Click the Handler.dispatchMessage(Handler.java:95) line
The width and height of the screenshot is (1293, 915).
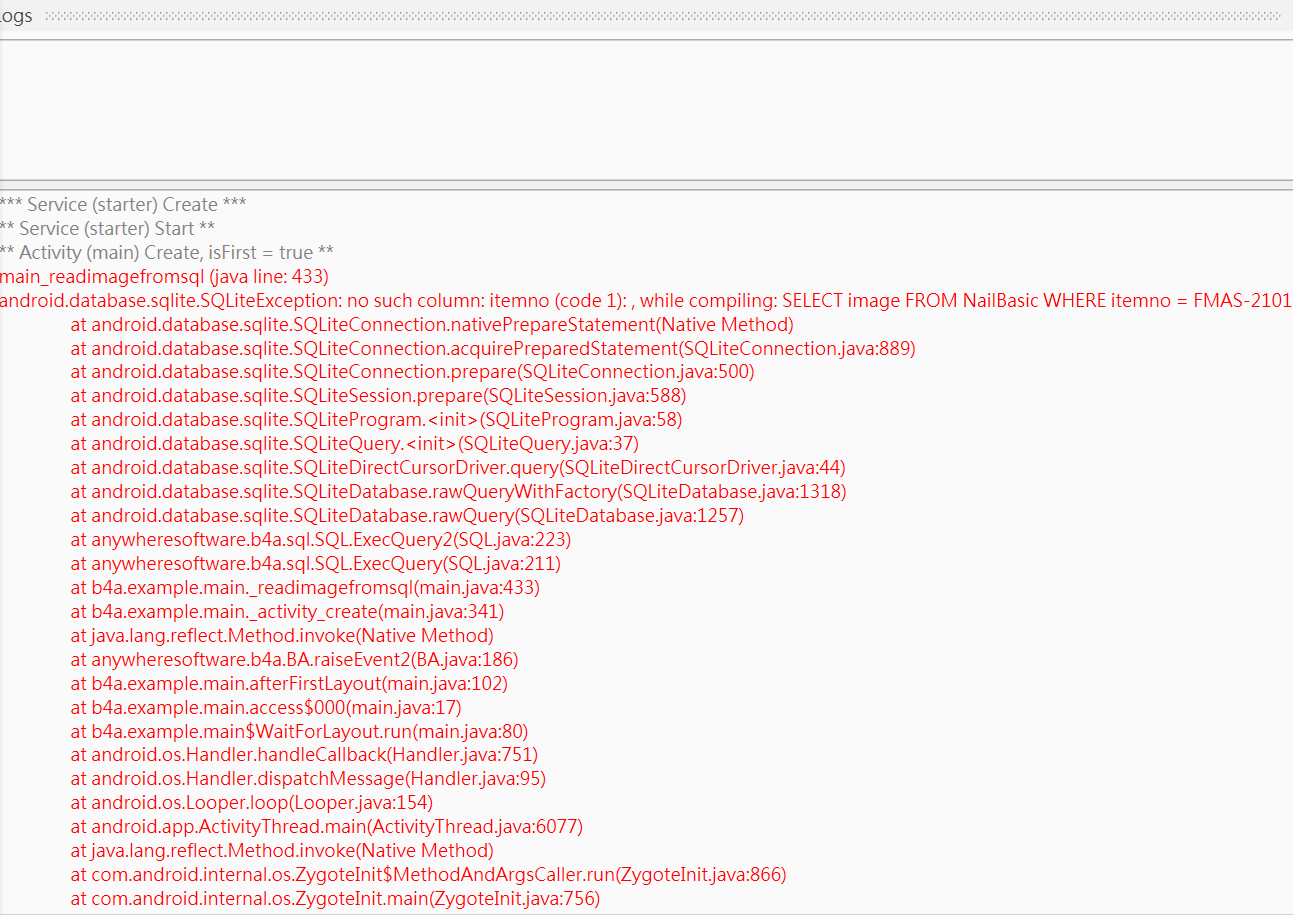point(309,779)
